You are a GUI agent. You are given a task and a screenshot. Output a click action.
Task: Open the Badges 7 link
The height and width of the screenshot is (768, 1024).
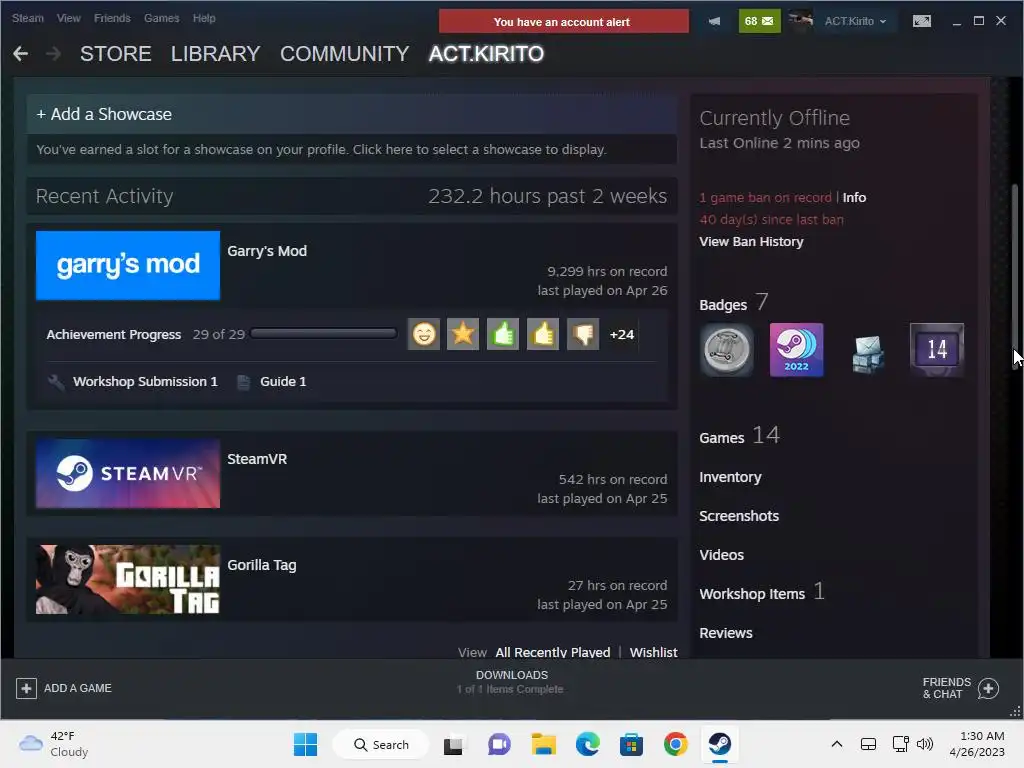click(x=733, y=303)
